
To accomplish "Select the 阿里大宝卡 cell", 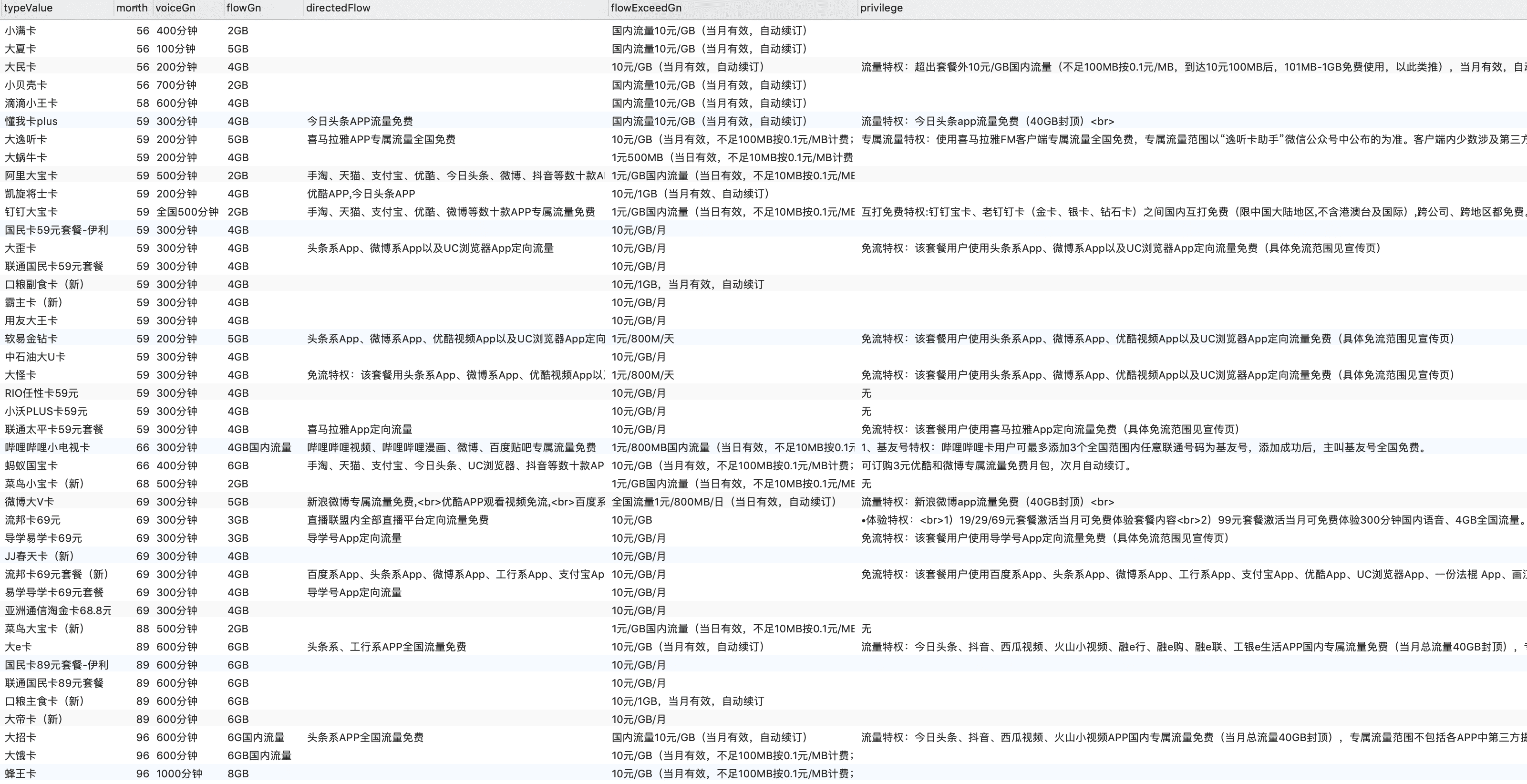I will coord(31,175).
